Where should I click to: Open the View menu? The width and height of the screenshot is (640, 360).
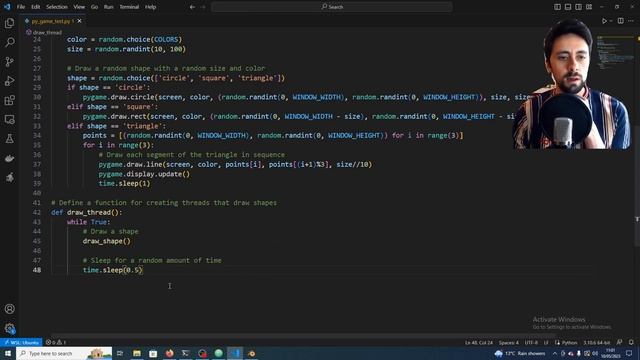point(79,7)
